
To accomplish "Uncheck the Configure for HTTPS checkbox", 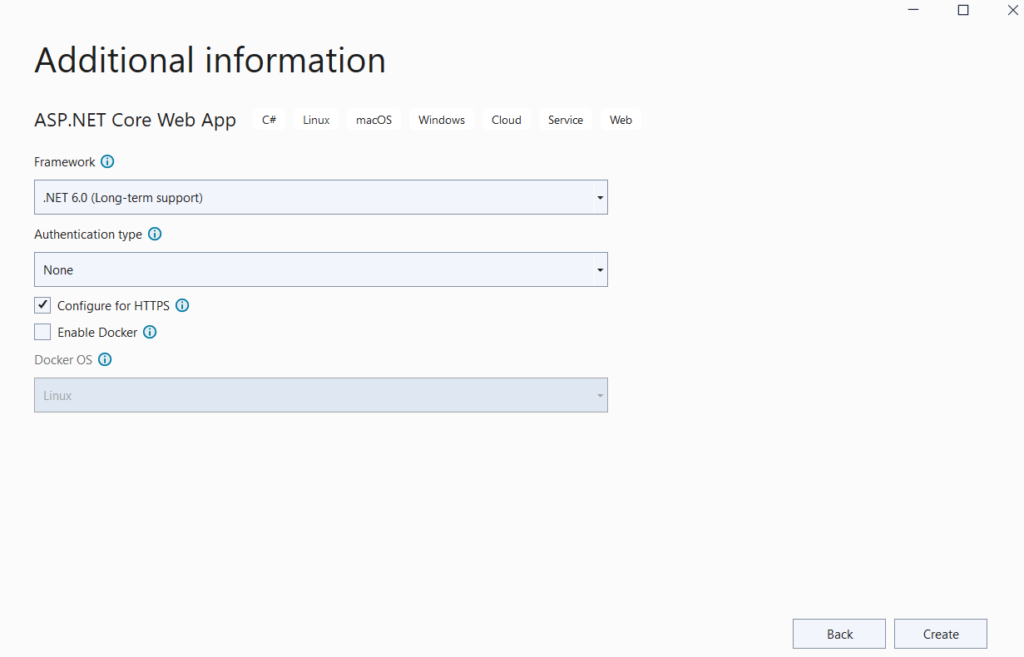I will click(42, 305).
